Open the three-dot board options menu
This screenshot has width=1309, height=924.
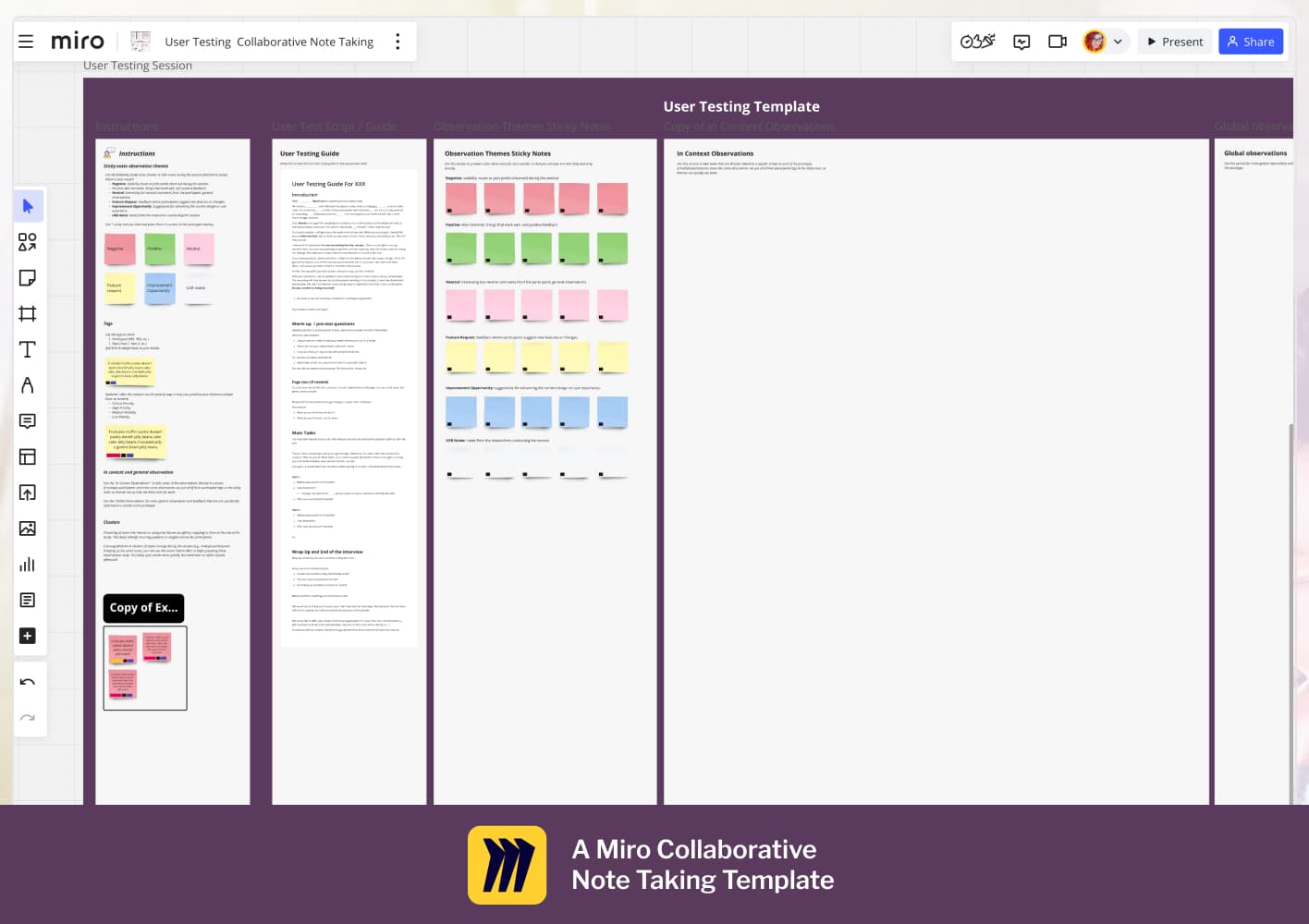point(398,42)
